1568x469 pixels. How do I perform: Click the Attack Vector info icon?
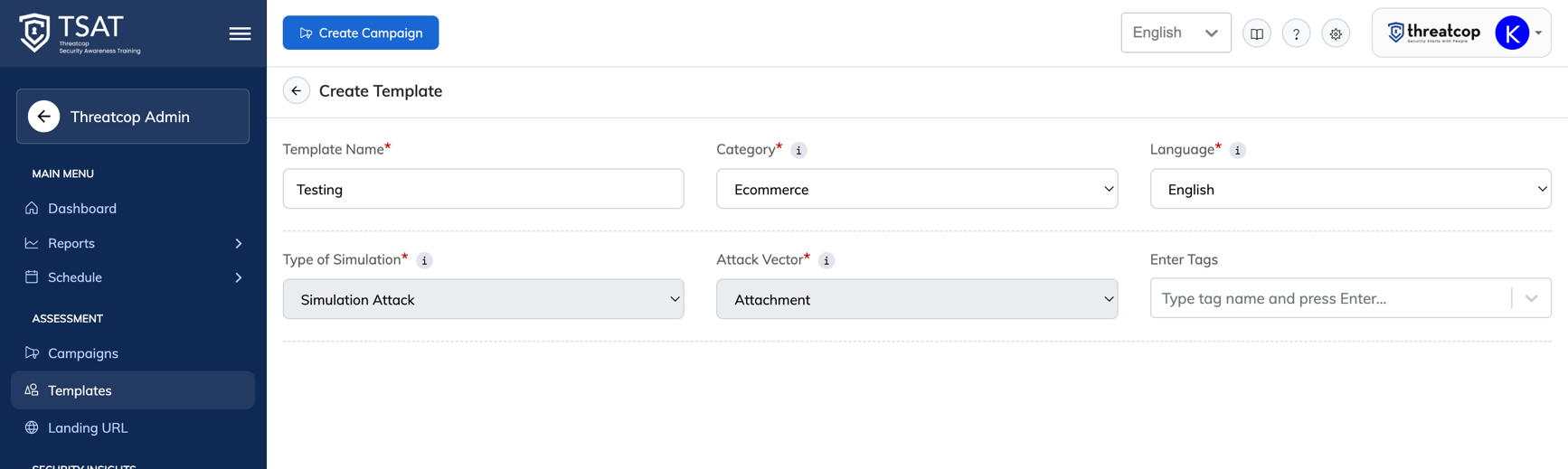826,260
